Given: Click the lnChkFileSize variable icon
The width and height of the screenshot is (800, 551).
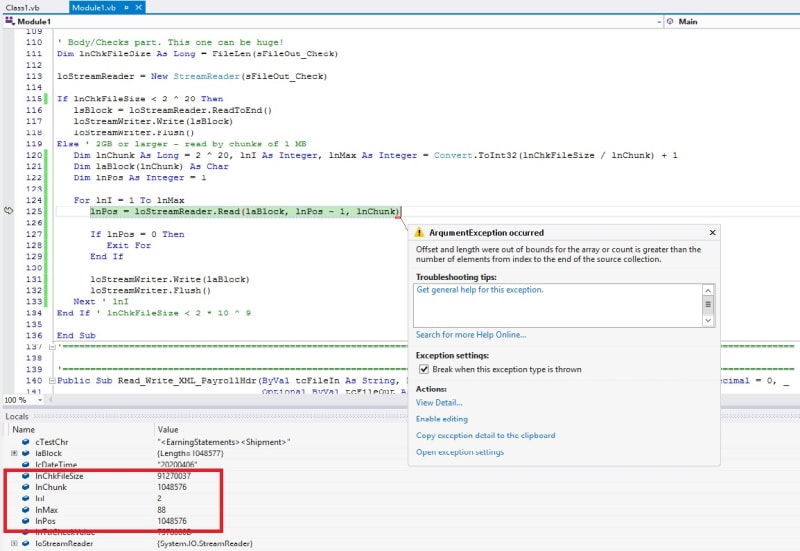Looking at the screenshot, I should [x=26, y=476].
